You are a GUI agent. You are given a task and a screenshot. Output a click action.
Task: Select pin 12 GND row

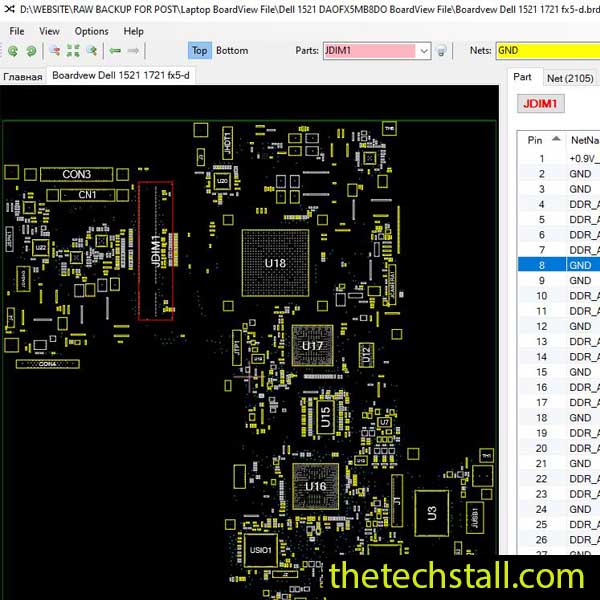coord(559,326)
